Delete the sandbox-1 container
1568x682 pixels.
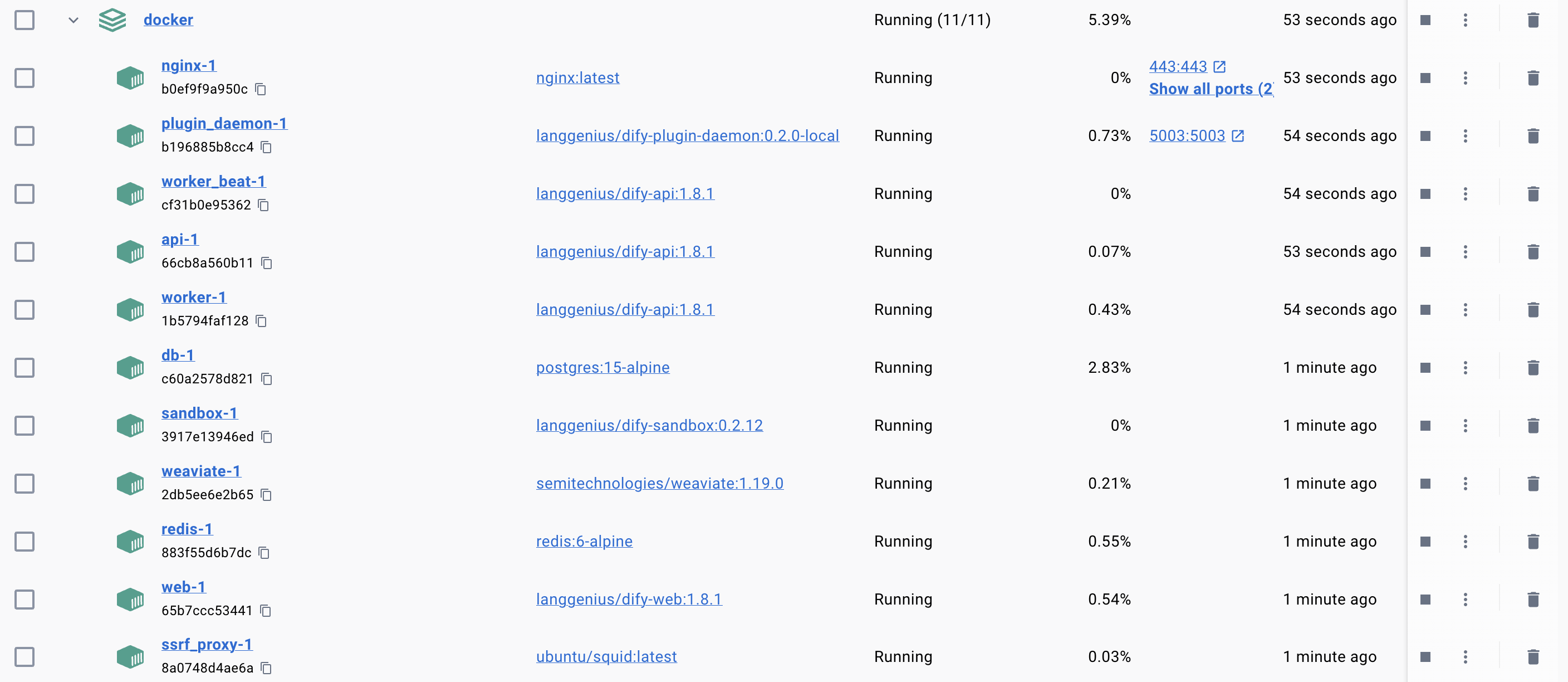pos(1533,425)
